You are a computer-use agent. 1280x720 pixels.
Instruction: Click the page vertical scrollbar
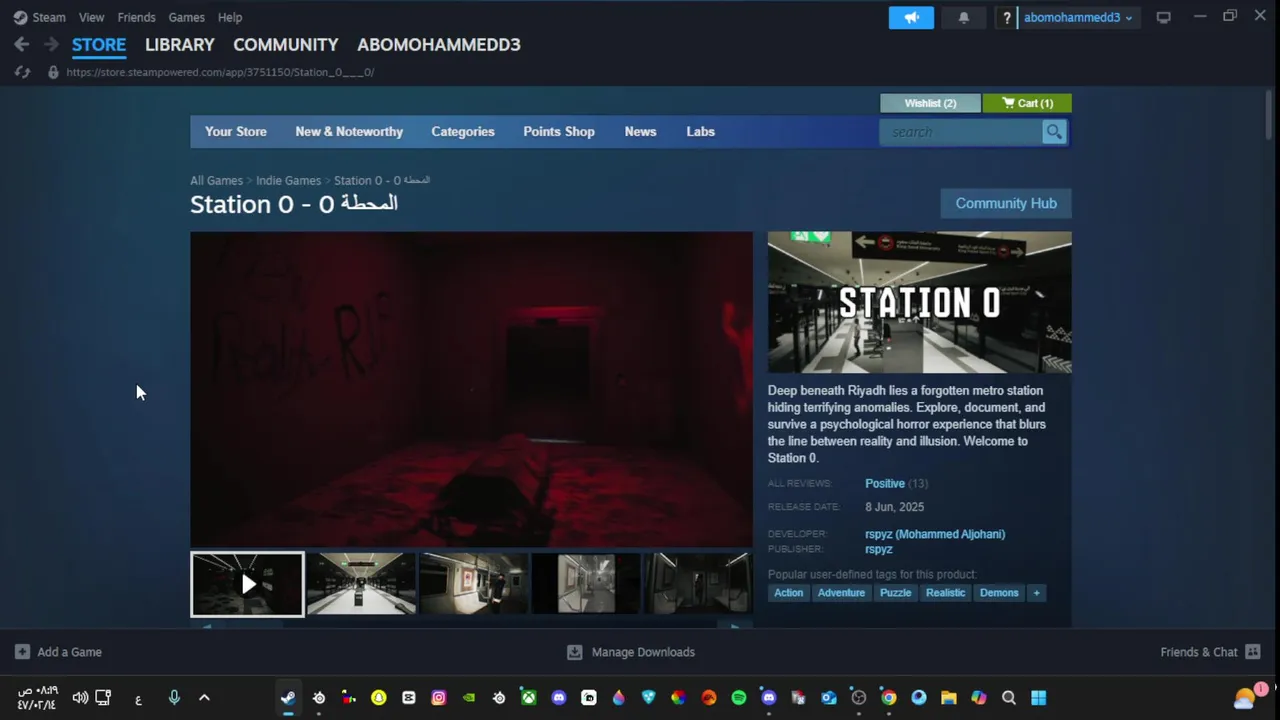pos(1268,115)
